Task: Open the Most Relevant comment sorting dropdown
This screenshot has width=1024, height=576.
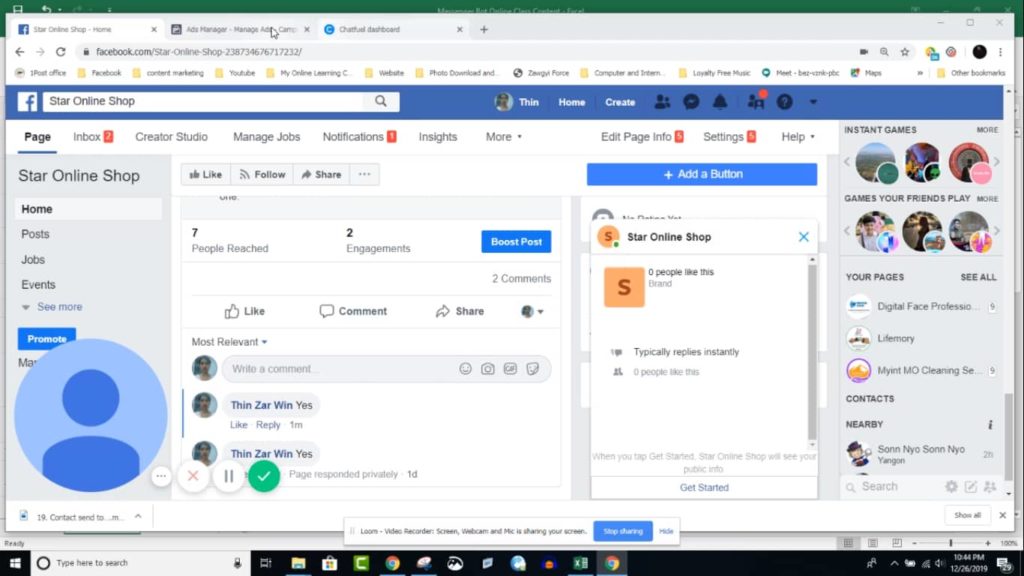Action: click(229, 342)
